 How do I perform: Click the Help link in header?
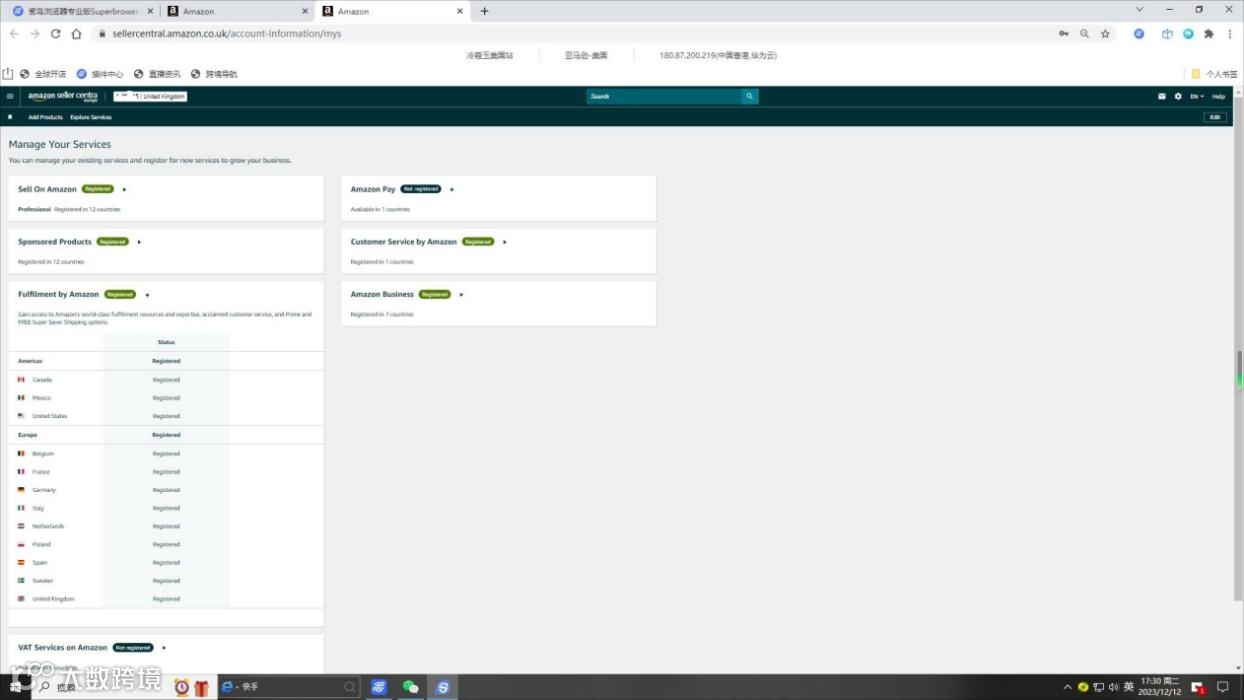[1218, 96]
